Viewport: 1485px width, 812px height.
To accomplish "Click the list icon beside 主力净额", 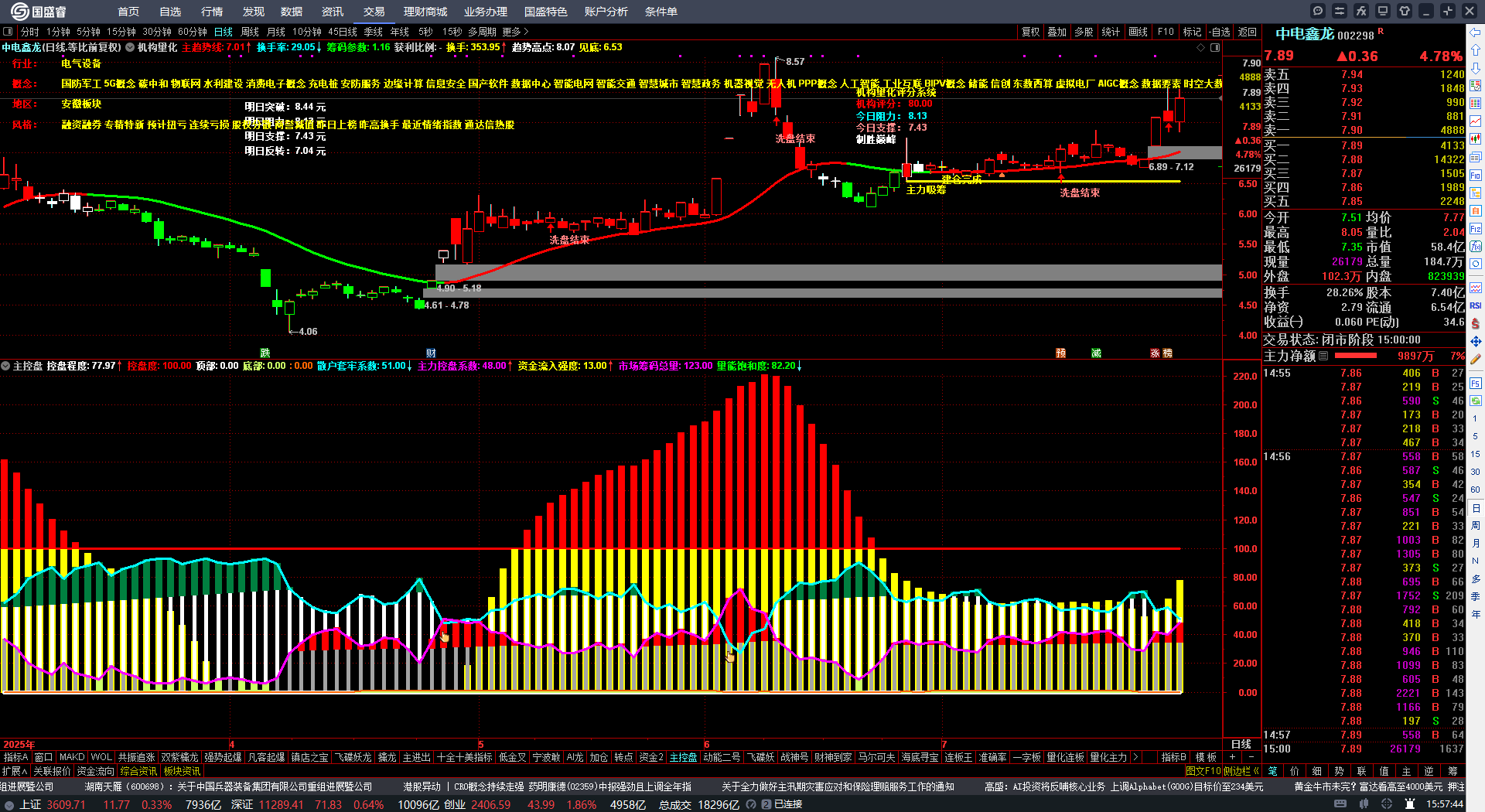I will click(x=1323, y=356).
